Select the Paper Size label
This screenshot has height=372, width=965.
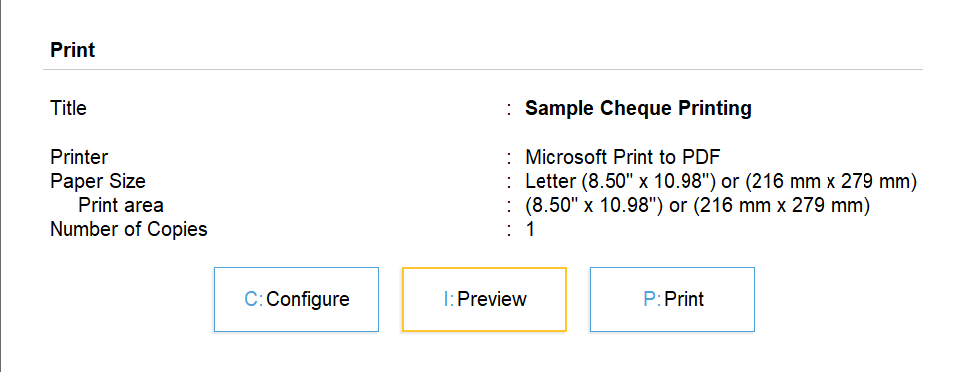tap(98, 182)
